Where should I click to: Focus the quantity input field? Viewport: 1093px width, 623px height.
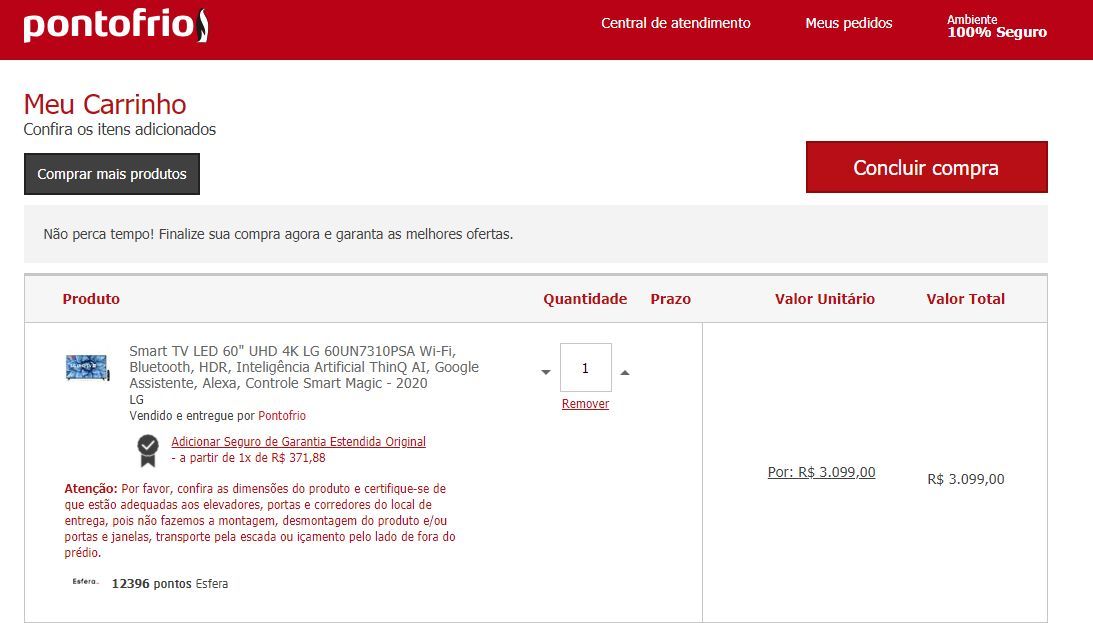[586, 367]
